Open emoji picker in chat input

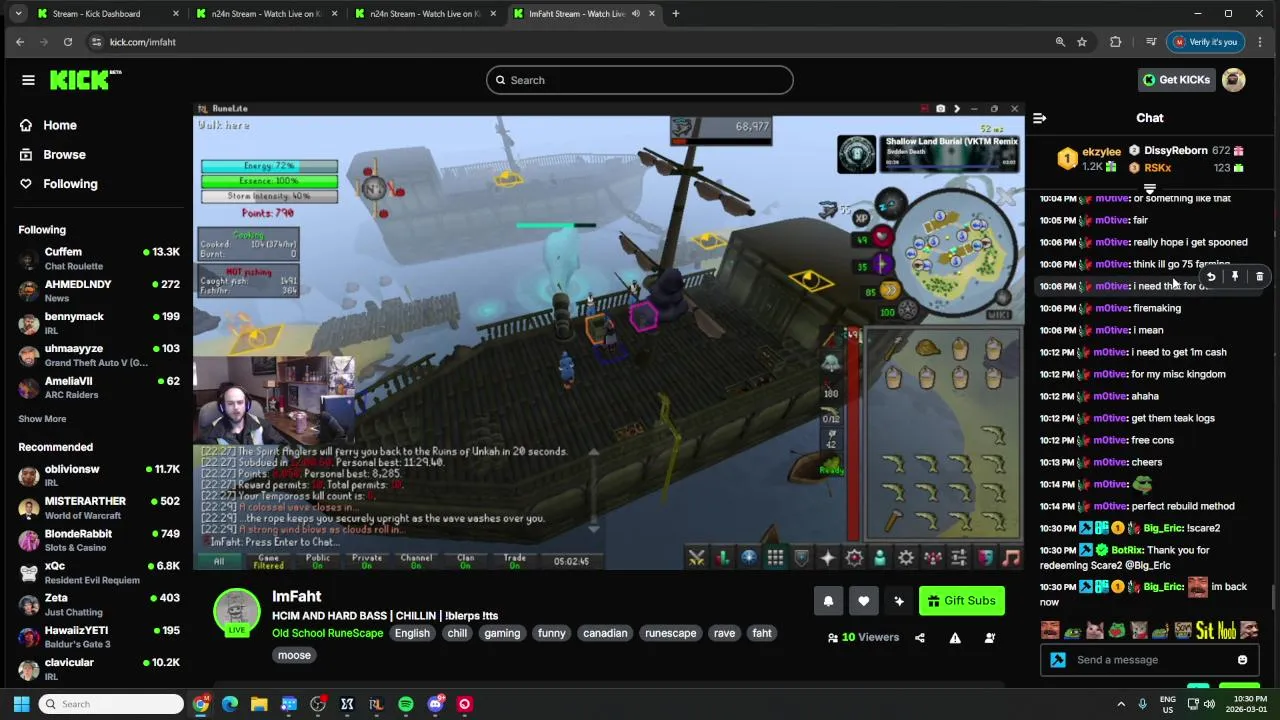(x=1242, y=660)
